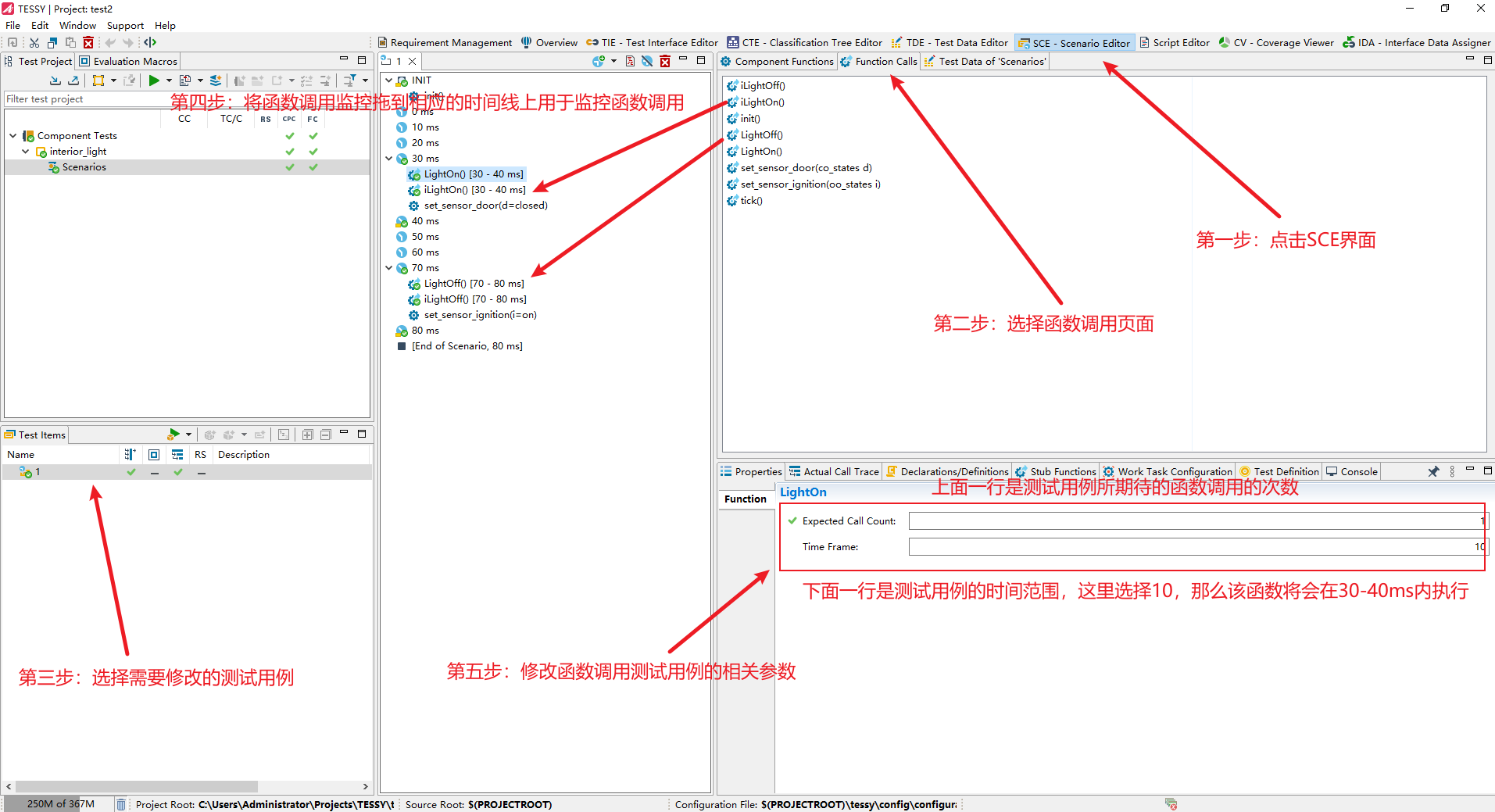Click the expand all plus icon in Test Items

(x=307, y=435)
